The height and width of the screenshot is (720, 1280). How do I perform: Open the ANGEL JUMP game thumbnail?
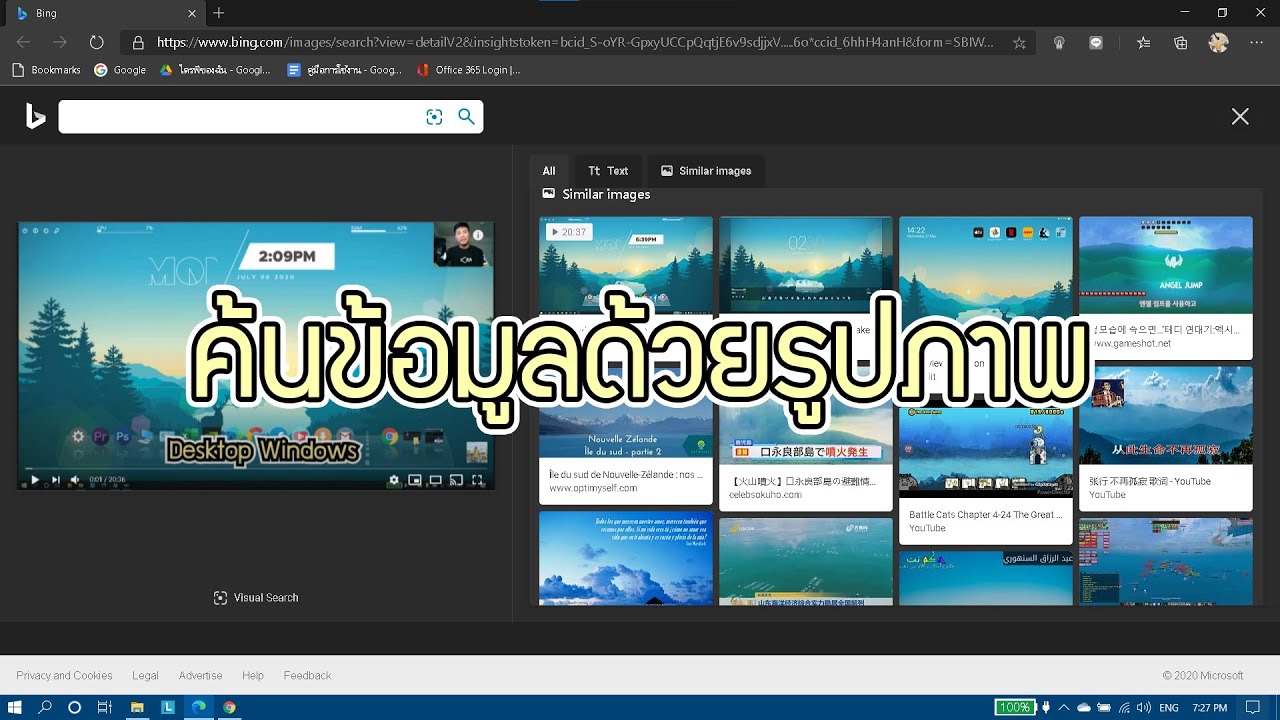(1165, 265)
